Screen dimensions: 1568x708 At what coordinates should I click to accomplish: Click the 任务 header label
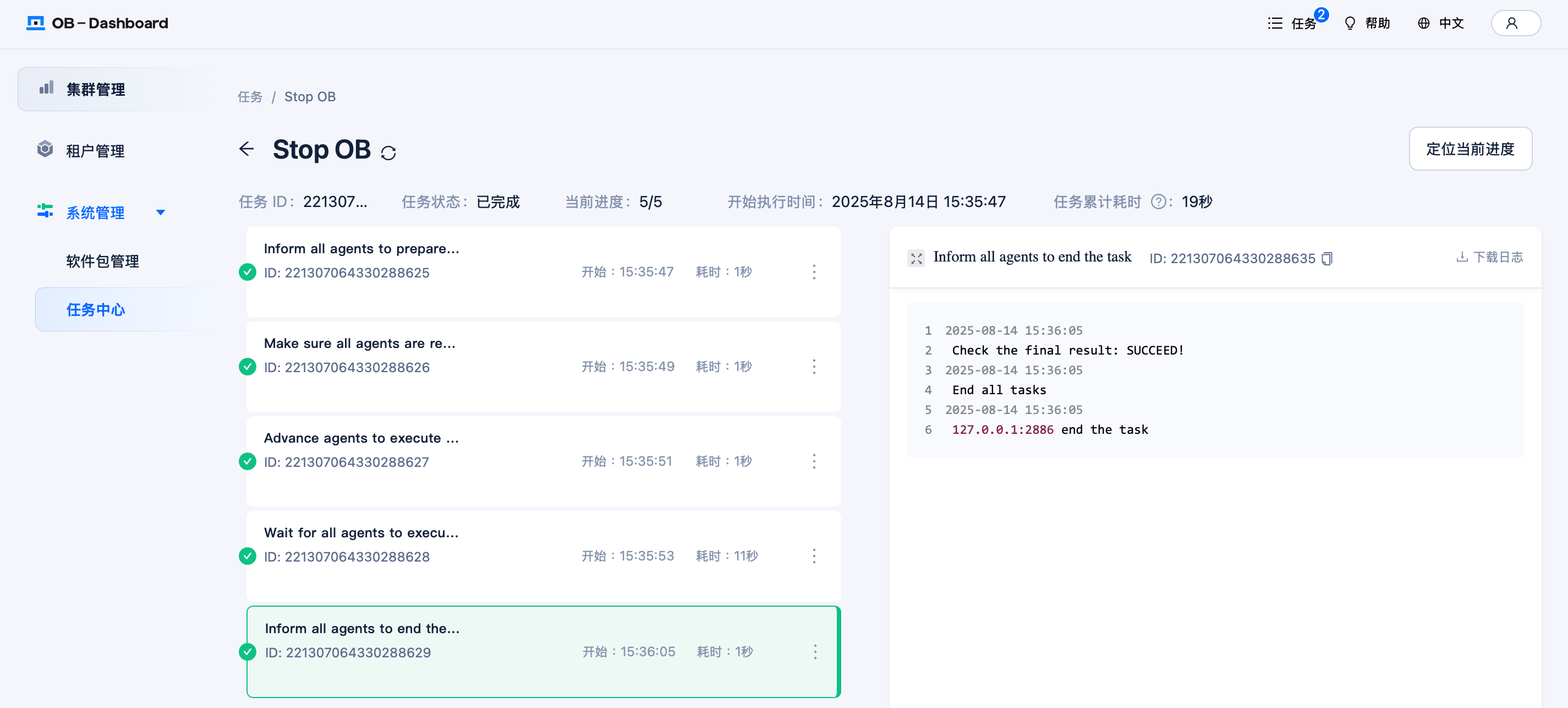coord(1303,24)
